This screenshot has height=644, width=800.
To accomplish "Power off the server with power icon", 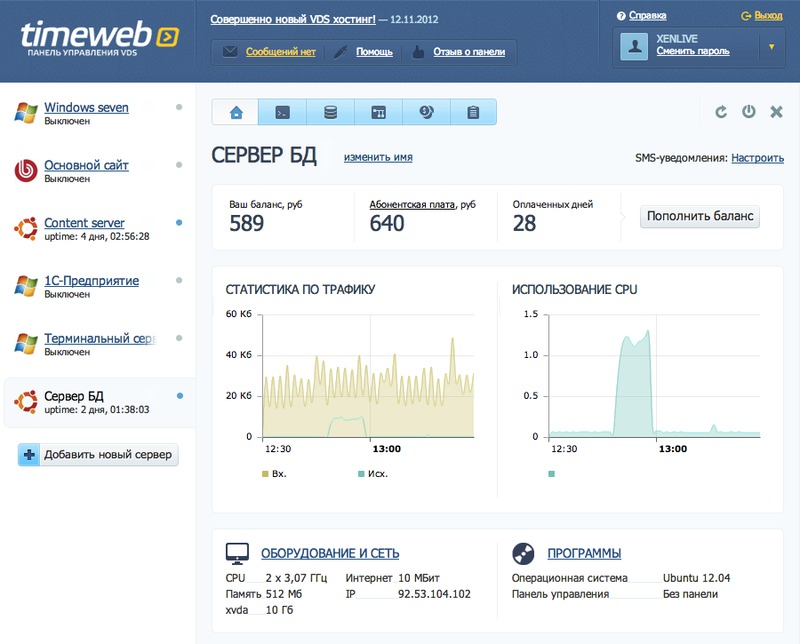I will tap(748, 111).
